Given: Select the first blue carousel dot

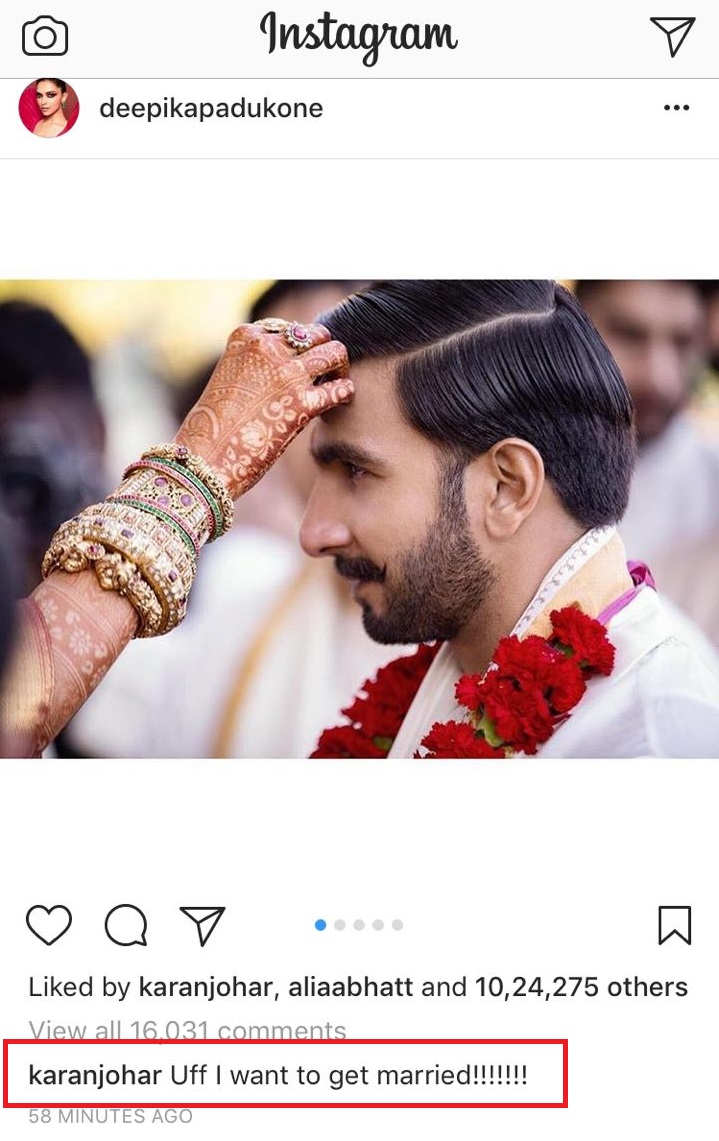Looking at the screenshot, I should pyautogui.click(x=320, y=925).
